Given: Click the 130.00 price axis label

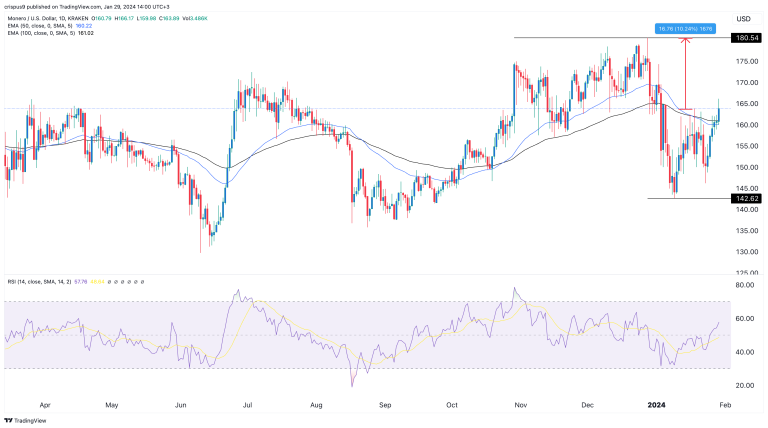Looking at the screenshot, I should point(748,252).
